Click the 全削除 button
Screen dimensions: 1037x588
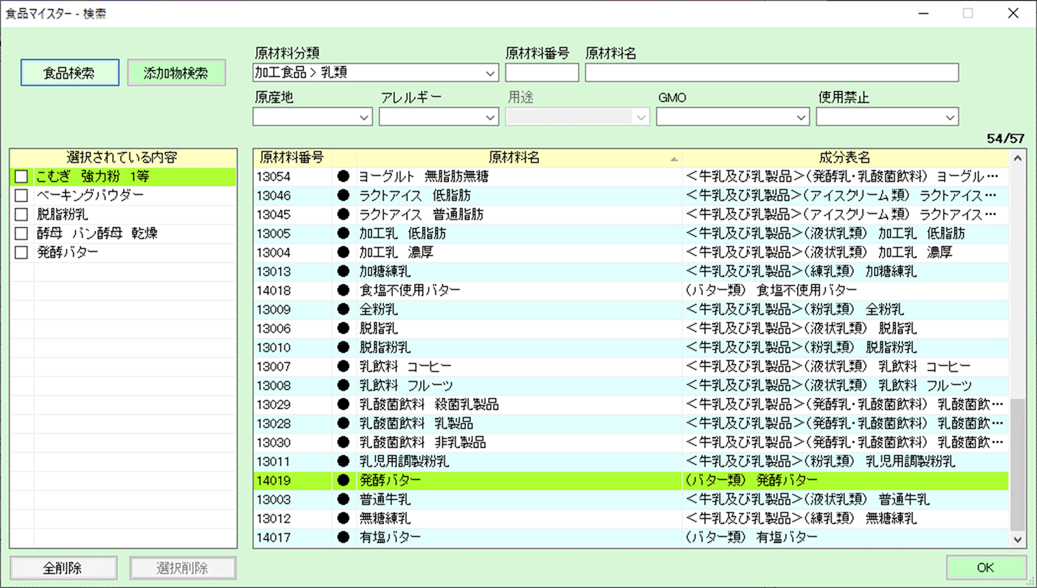[63, 567]
